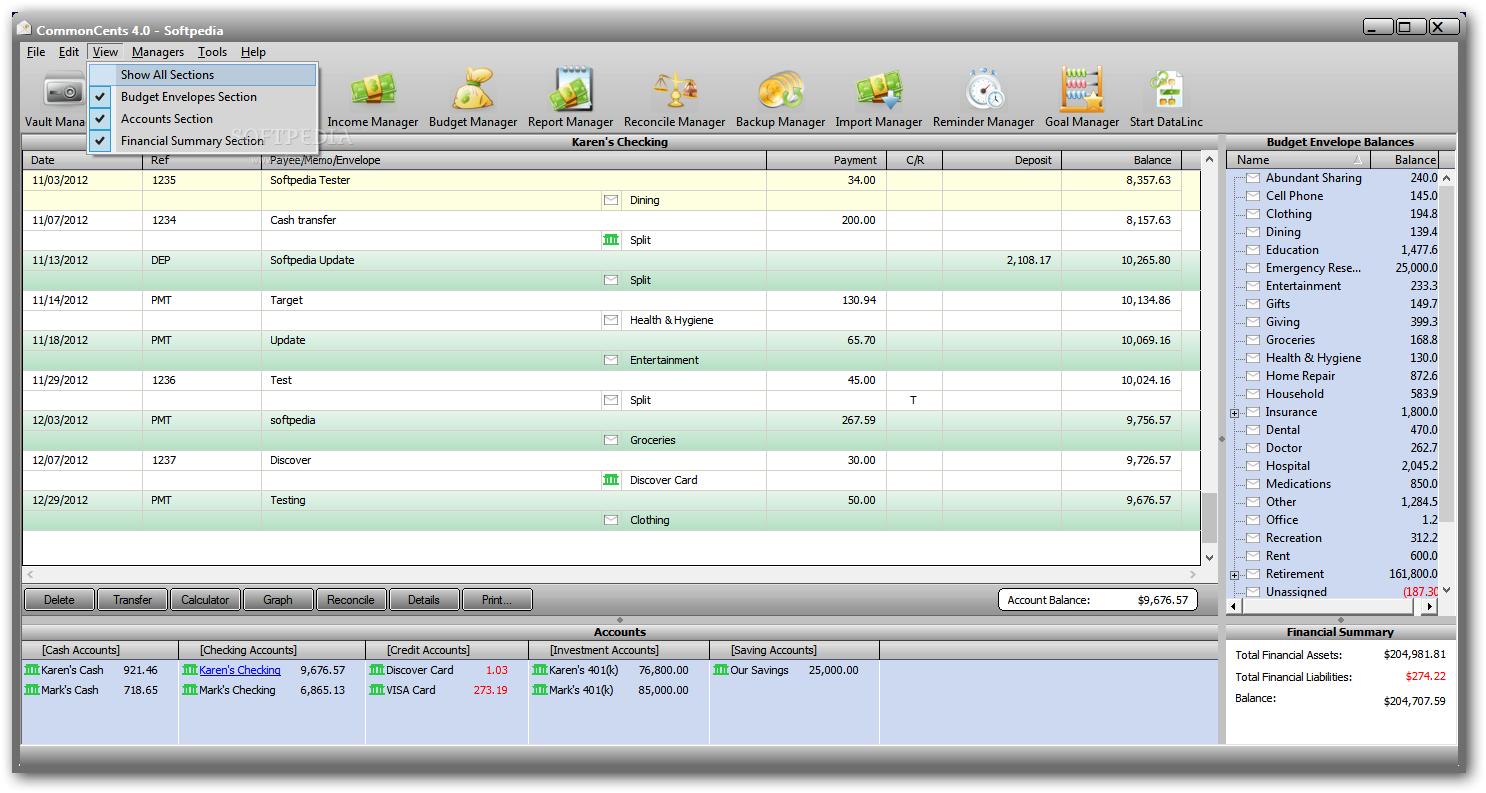This screenshot has height=793, width=1486.
Task: Click the Date column header in register
Action: click(83, 160)
